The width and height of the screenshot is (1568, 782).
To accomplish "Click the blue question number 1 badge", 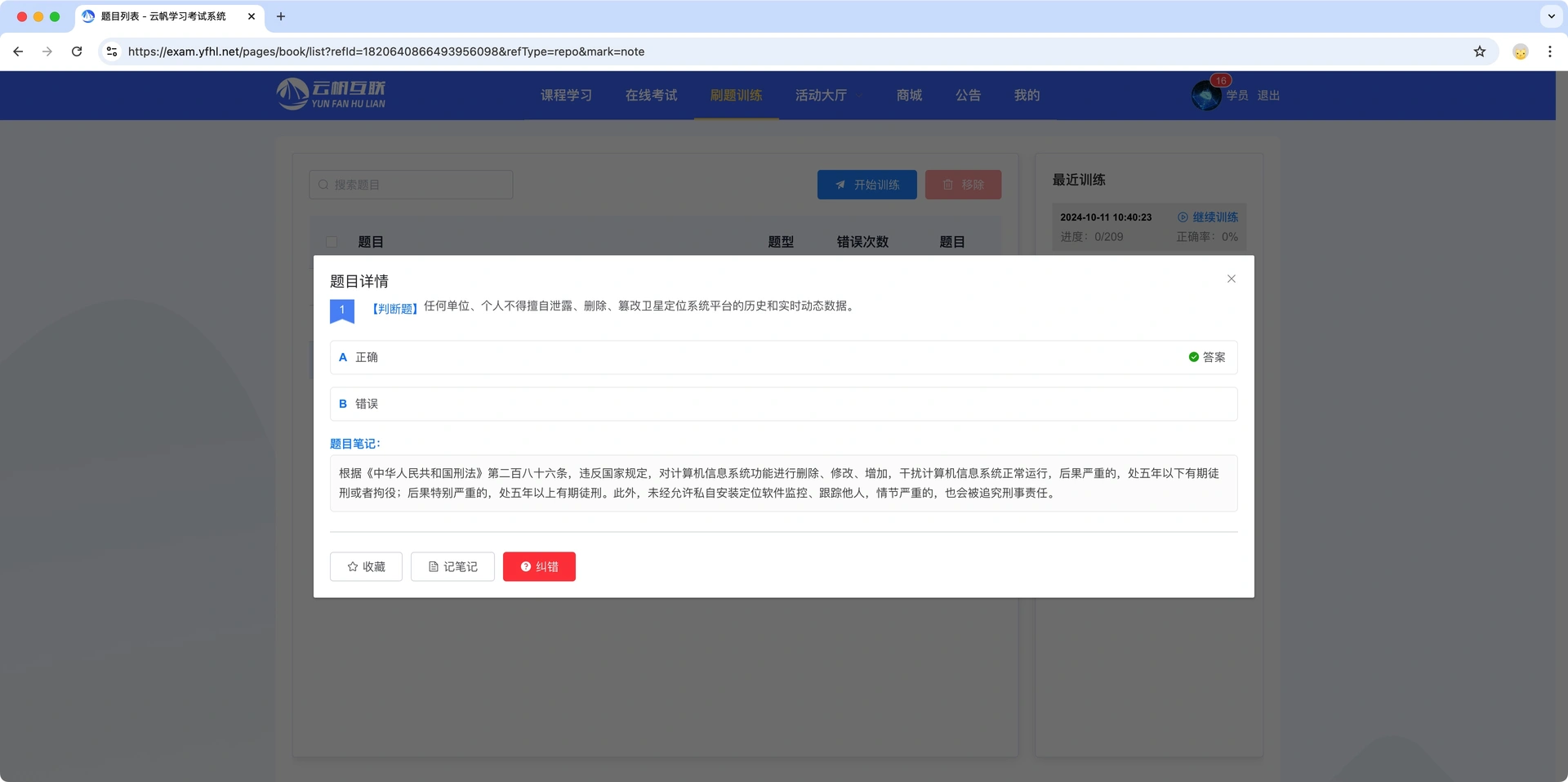I will [341, 311].
